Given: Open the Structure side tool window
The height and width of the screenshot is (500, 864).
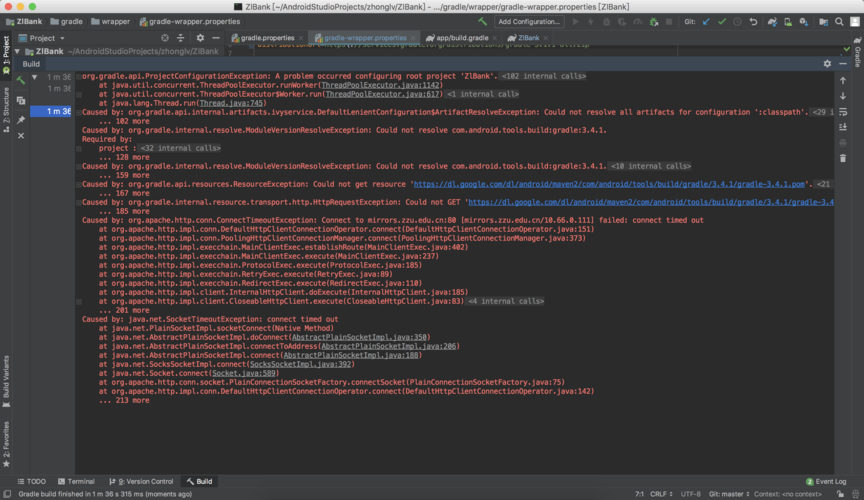Looking at the screenshot, I should [6, 109].
